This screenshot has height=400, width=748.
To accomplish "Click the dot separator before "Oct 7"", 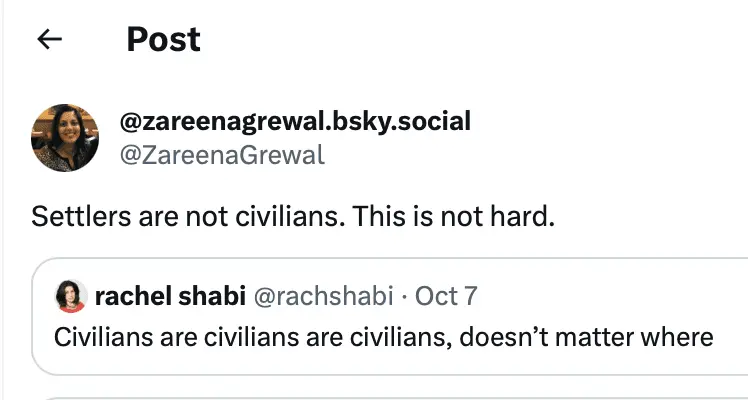I will (403, 296).
